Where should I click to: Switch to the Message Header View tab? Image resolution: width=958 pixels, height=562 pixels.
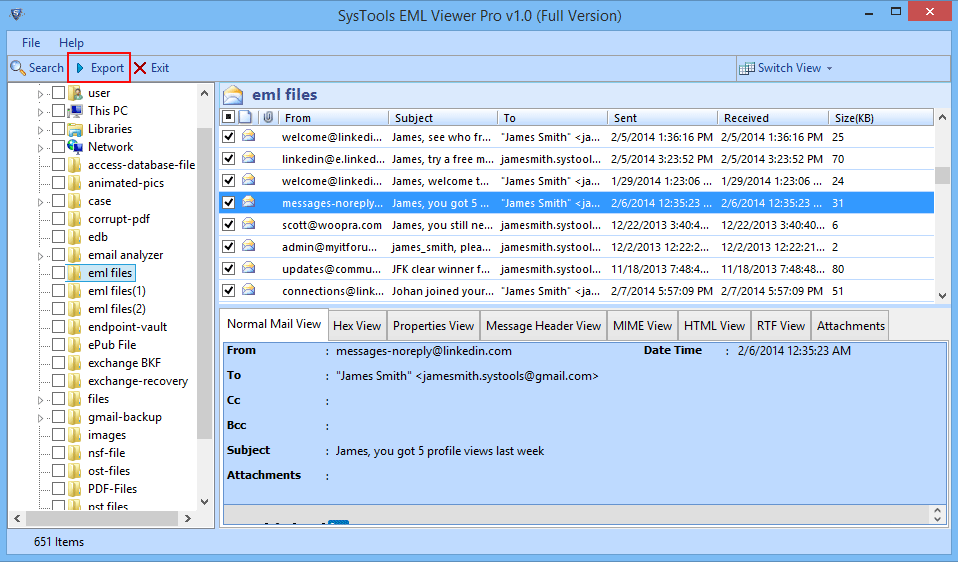543,326
